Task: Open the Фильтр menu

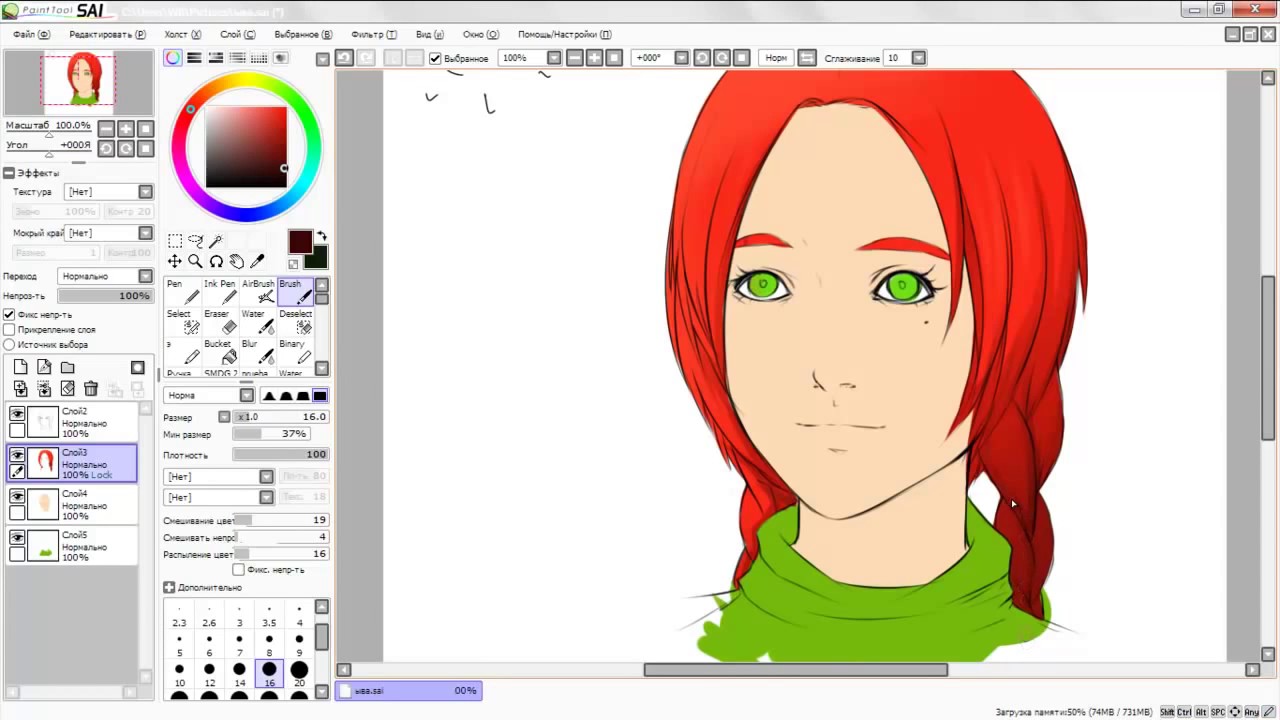Action: click(x=373, y=34)
